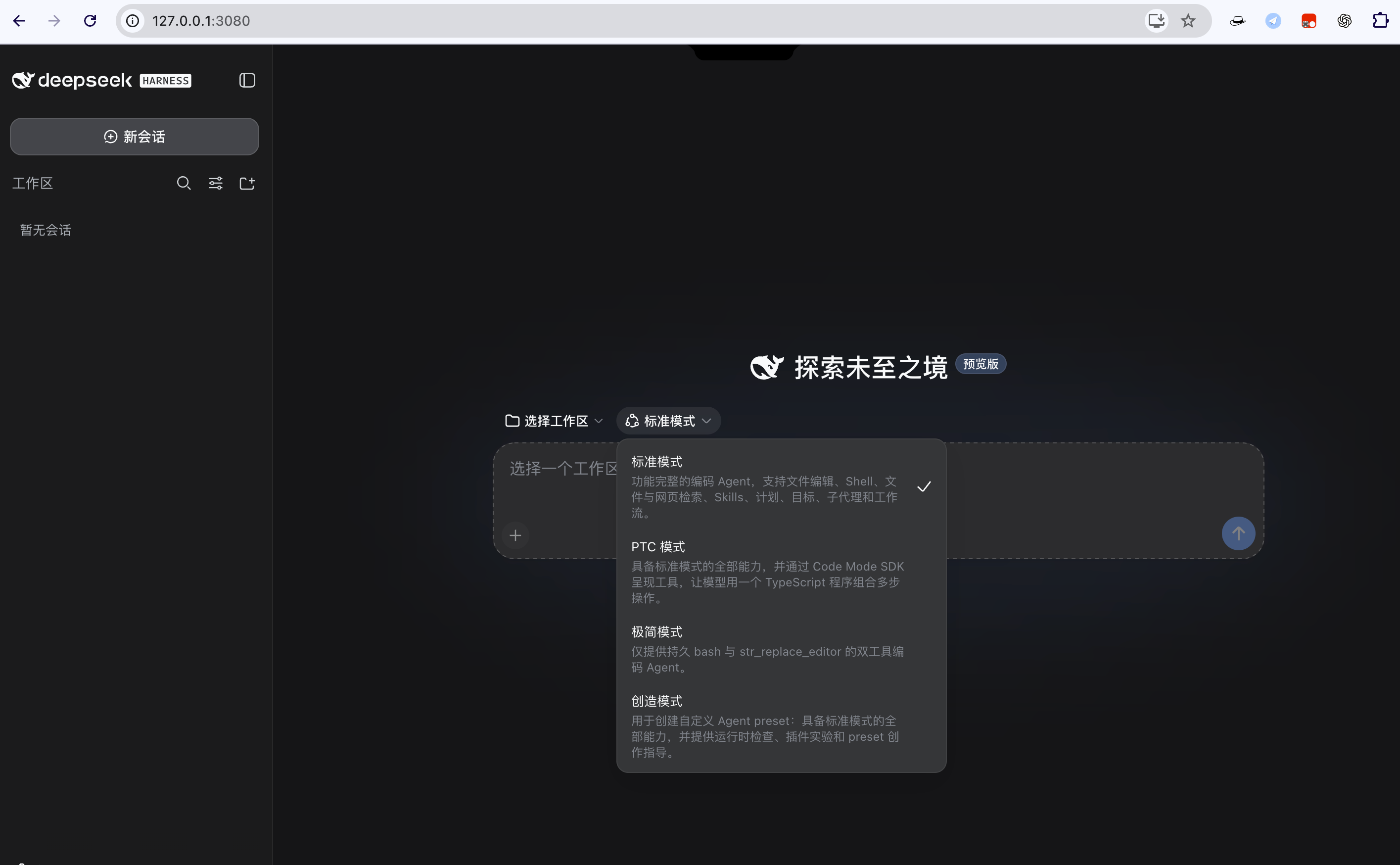Click the whale logo beside 探索未至之境
The width and height of the screenshot is (1400, 865).
coord(766,367)
